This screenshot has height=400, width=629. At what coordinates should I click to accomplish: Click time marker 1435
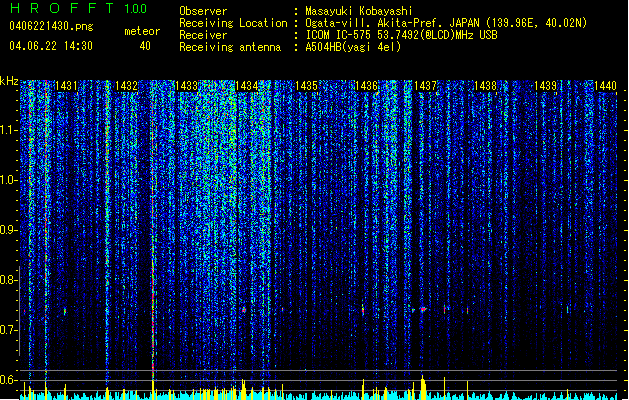click(306, 86)
